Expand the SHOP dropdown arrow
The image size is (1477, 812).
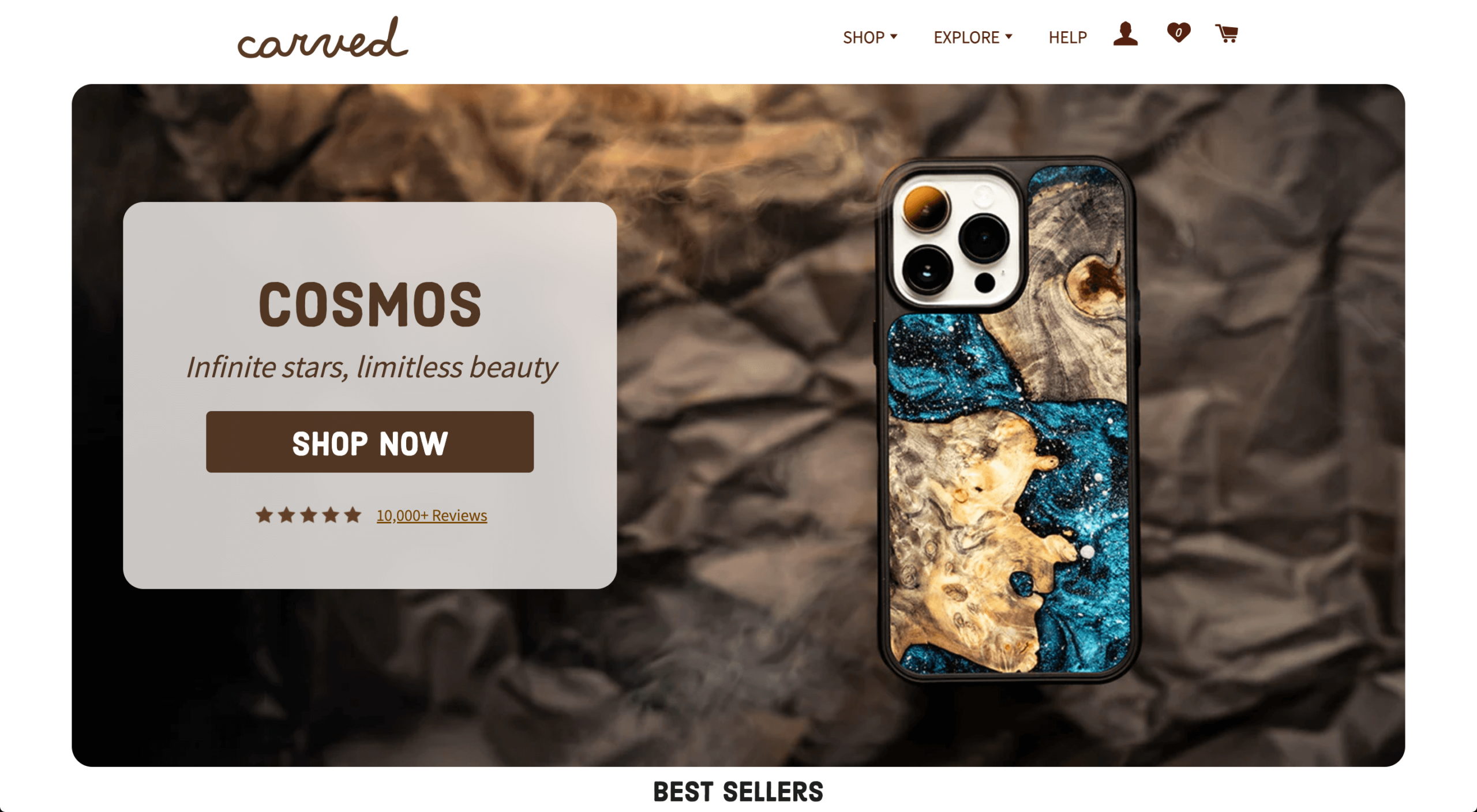(x=894, y=36)
